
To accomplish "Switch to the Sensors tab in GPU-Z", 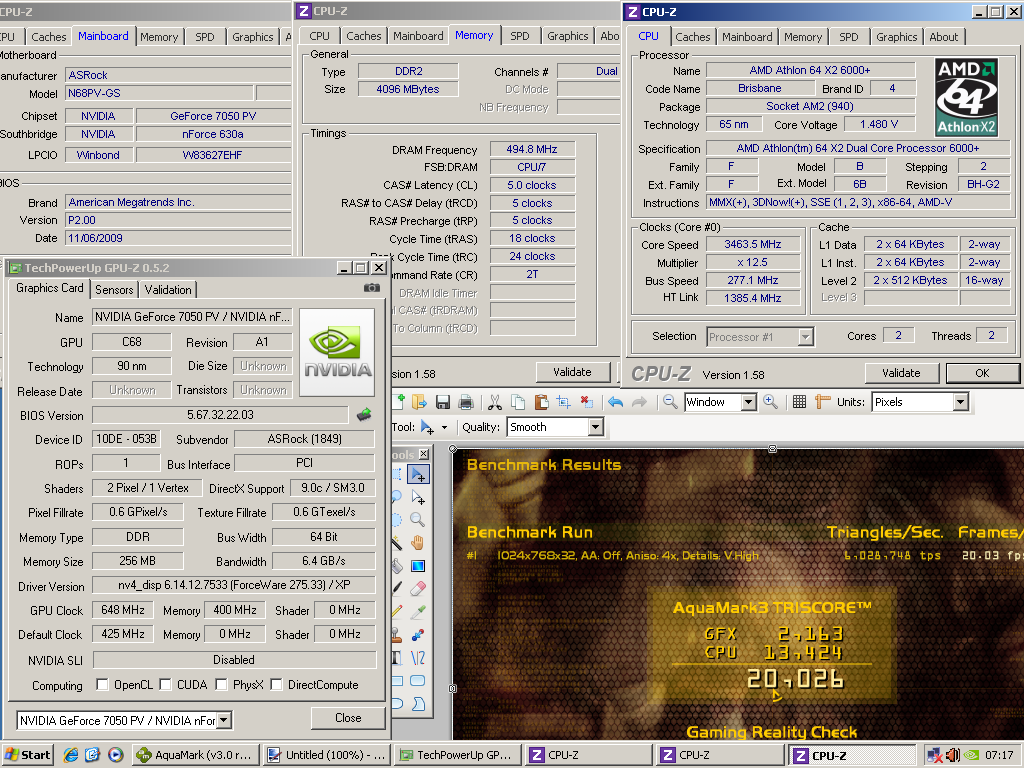I will pos(114,289).
